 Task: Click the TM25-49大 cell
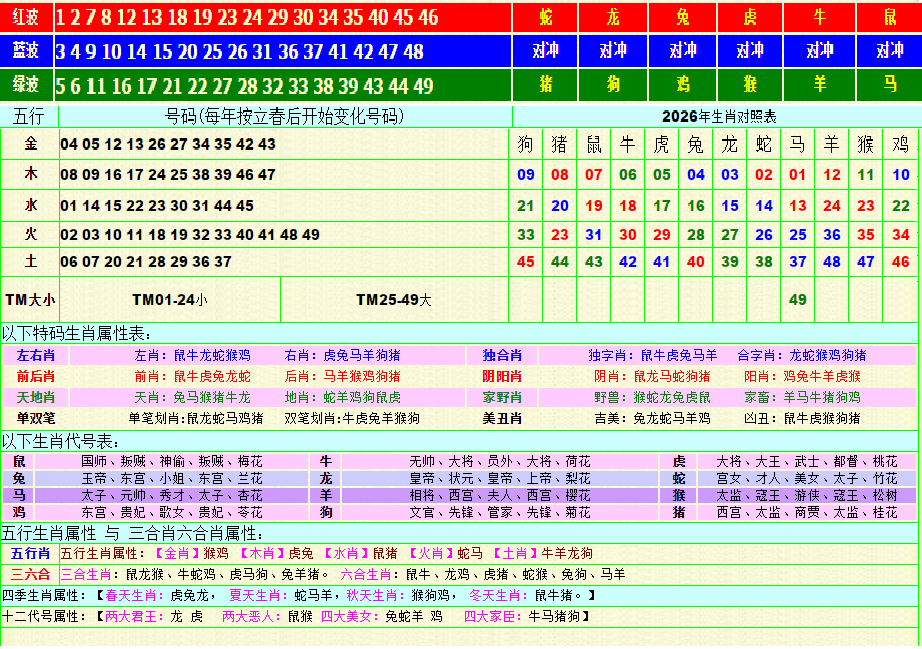pyautogui.click(x=393, y=299)
